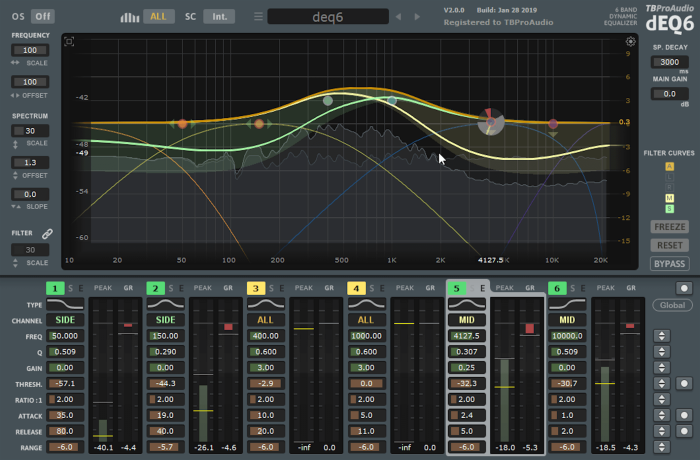Toggle band 1 enable button
This screenshot has width=700, height=460.
click(55, 289)
